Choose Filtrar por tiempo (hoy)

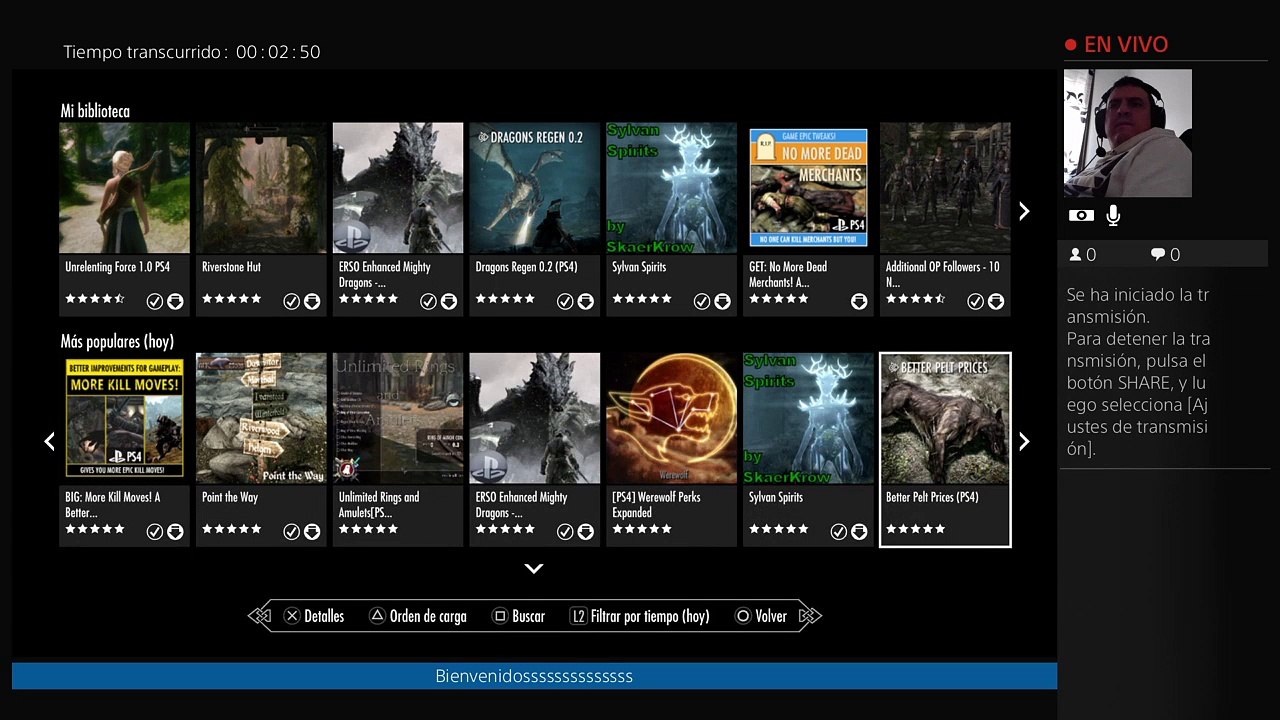[650, 616]
